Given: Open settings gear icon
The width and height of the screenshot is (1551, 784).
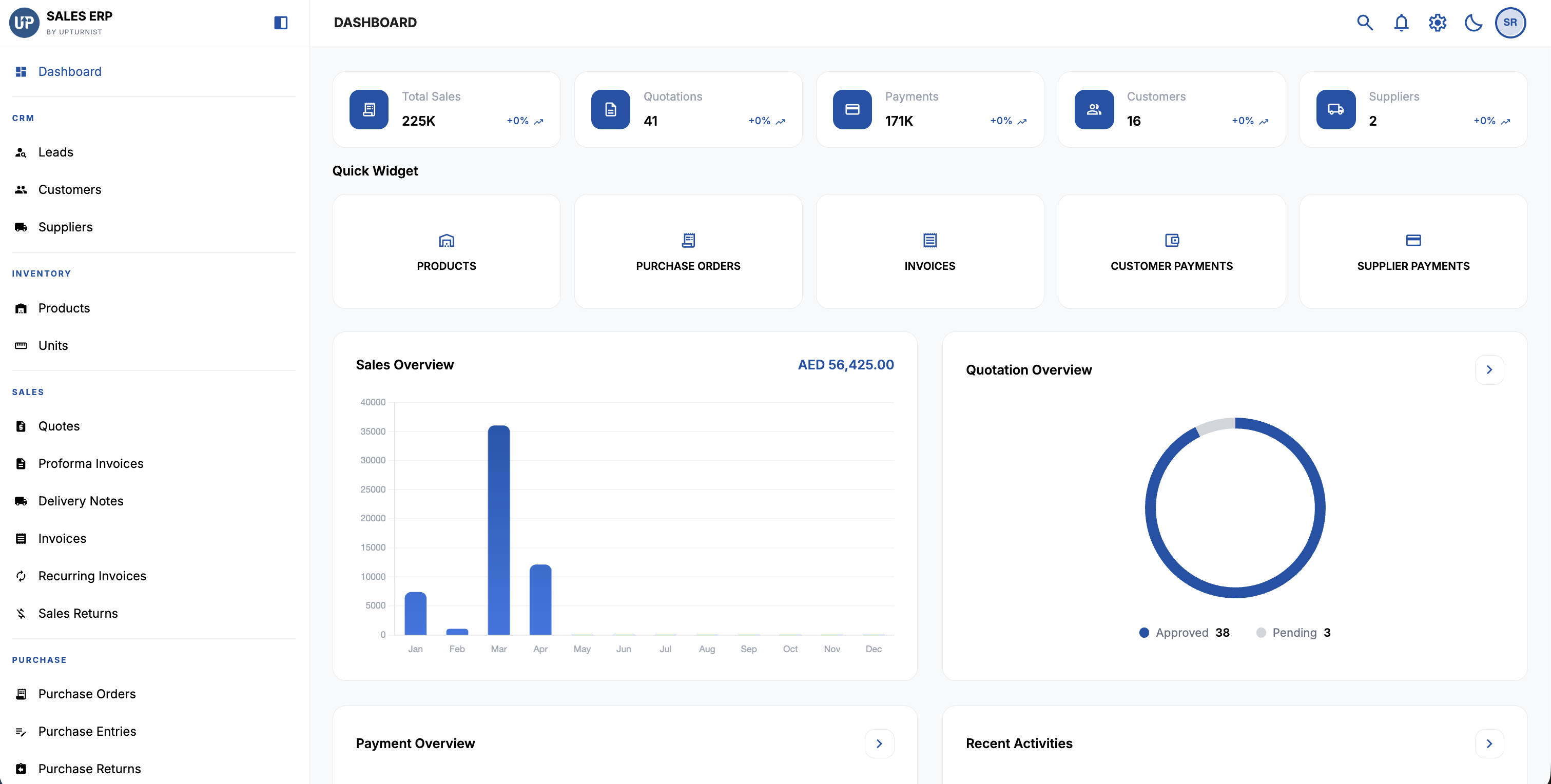Looking at the screenshot, I should click(x=1437, y=23).
